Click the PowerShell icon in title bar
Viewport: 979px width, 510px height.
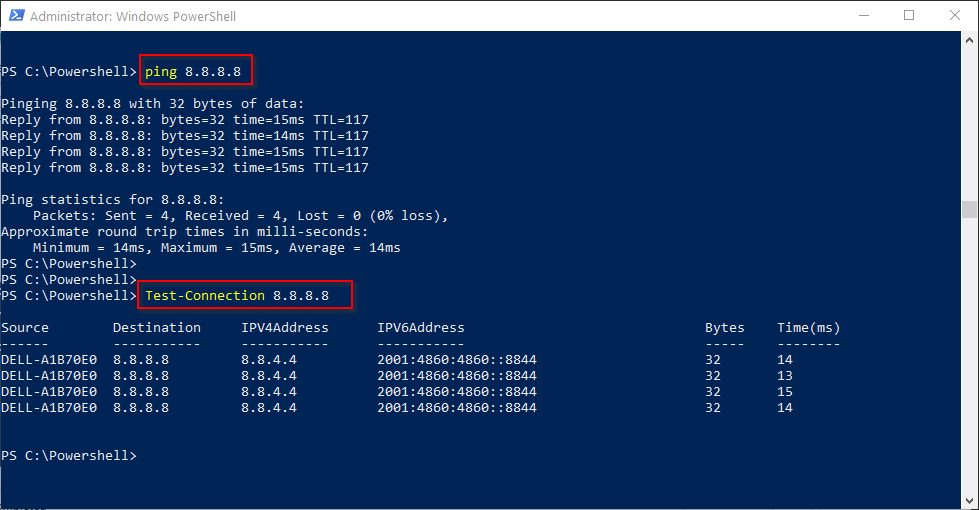15,16
